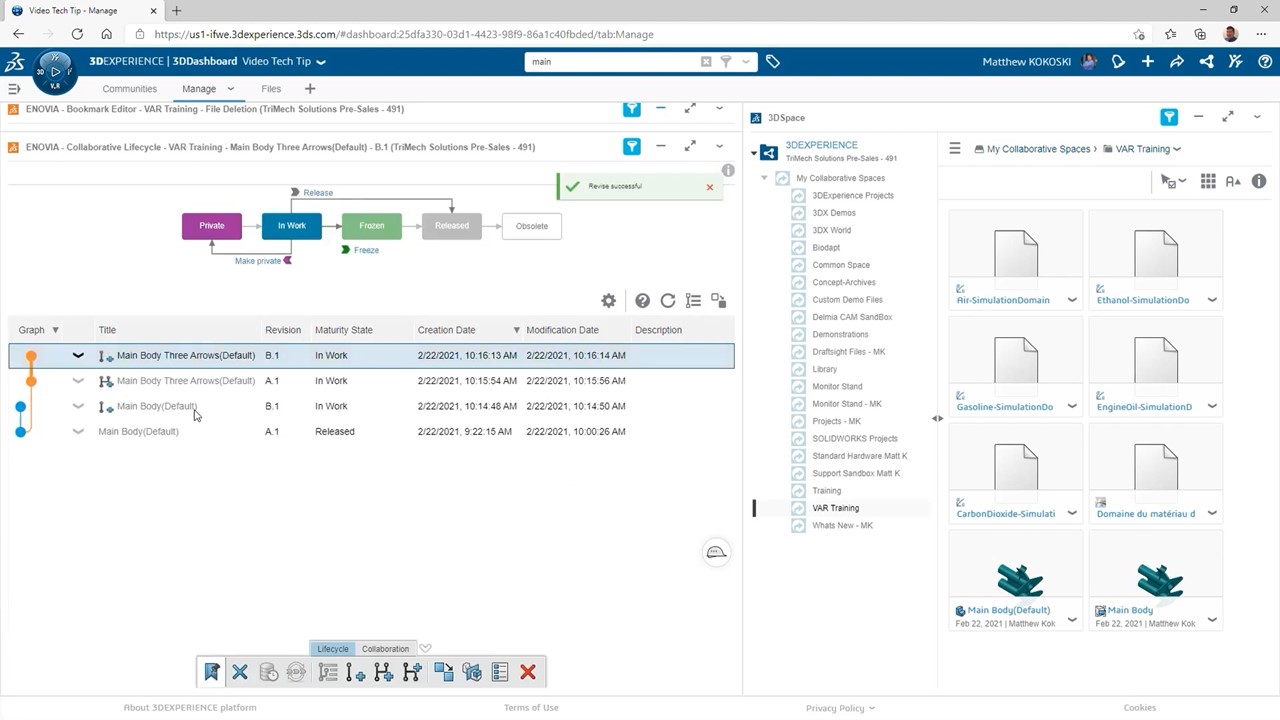The width and height of the screenshot is (1280, 720).
Task: Open the 3DSpace widget chevron menu
Action: [1257, 118]
